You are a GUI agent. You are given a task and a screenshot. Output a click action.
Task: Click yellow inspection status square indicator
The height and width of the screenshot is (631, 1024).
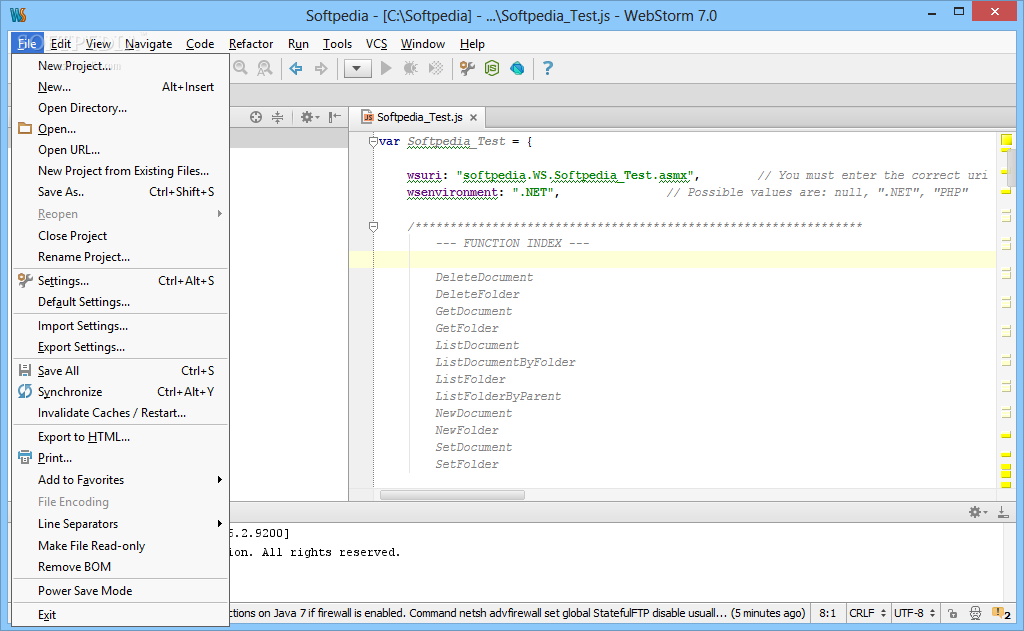click(x=1006, y=139)
